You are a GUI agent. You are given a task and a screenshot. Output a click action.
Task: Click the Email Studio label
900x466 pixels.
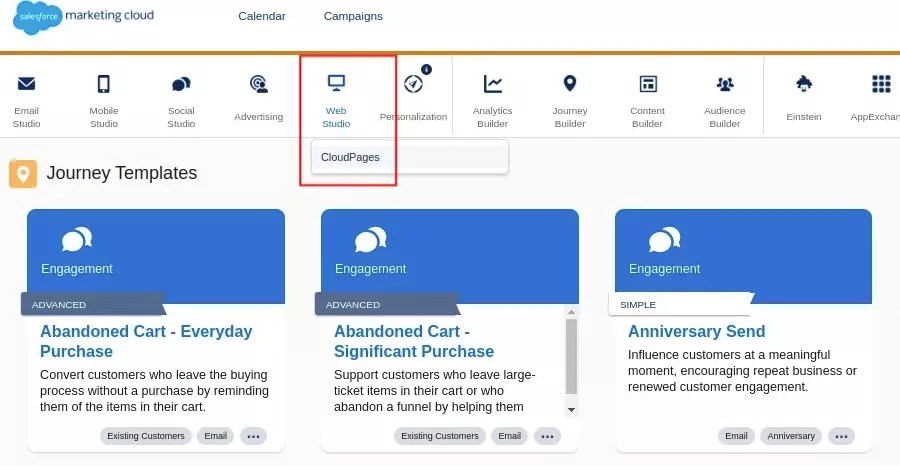[26, 117]
